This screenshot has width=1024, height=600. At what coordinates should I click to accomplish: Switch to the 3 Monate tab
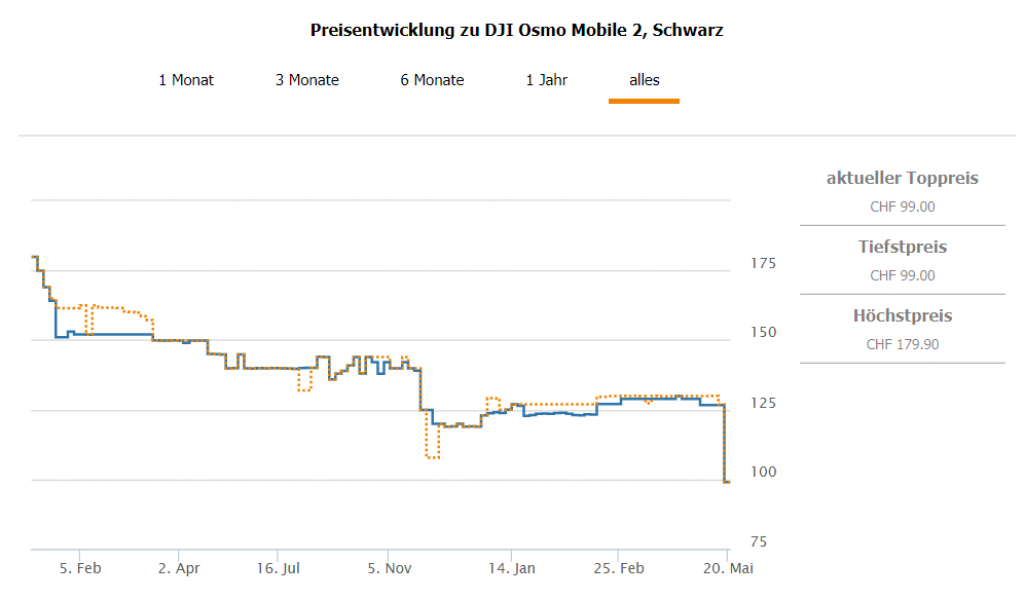(x=307, y=80)
